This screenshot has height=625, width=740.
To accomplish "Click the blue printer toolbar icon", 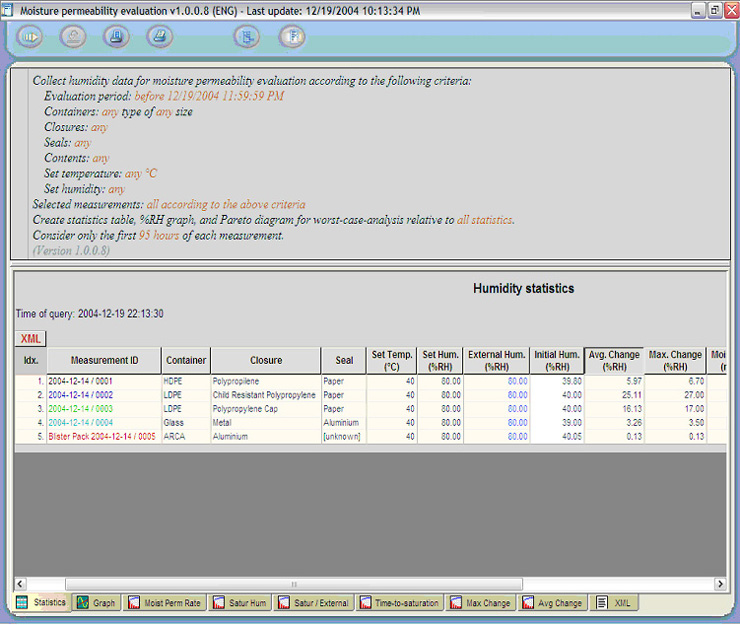I will [117, 37].
